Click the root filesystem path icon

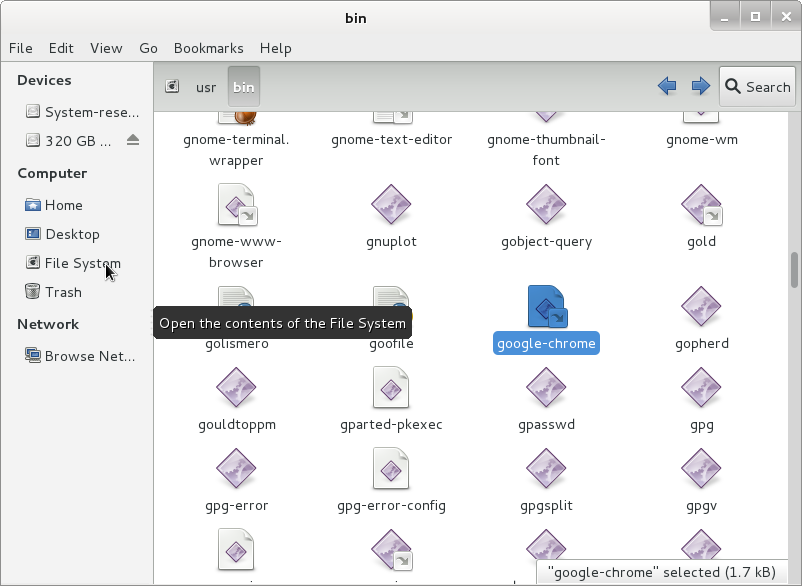pyautogui.click(x=172, y=86)
